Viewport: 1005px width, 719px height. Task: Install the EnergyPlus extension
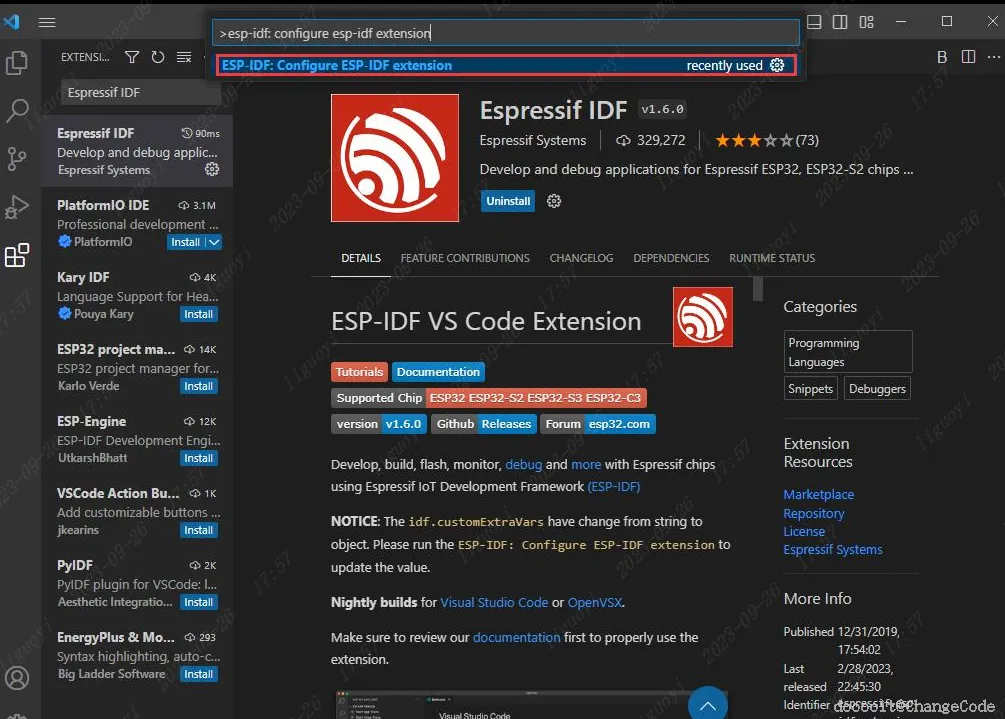click(x=199, y=674)
